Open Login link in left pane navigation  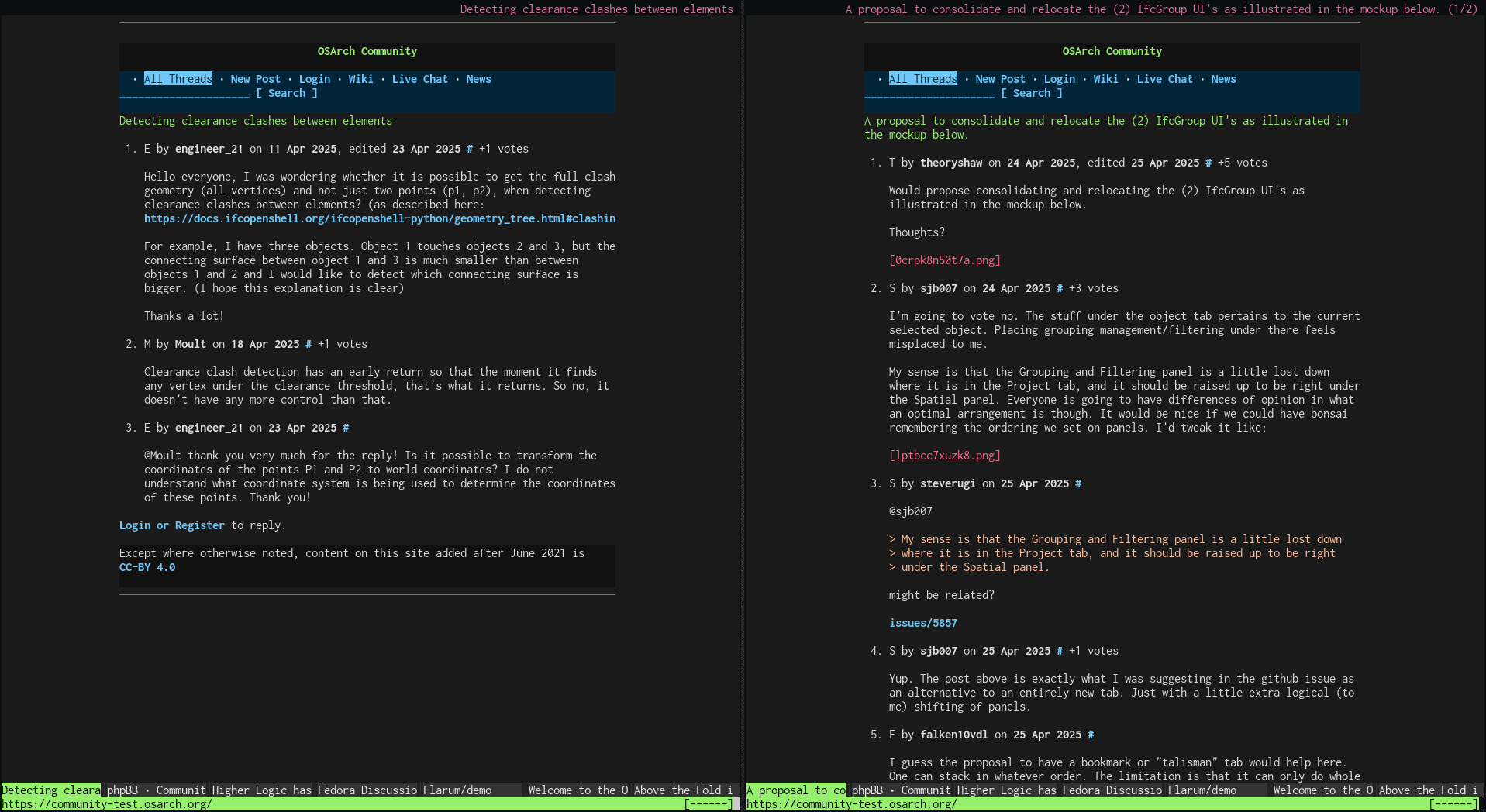pyautogui.click(x=315, y=79)
